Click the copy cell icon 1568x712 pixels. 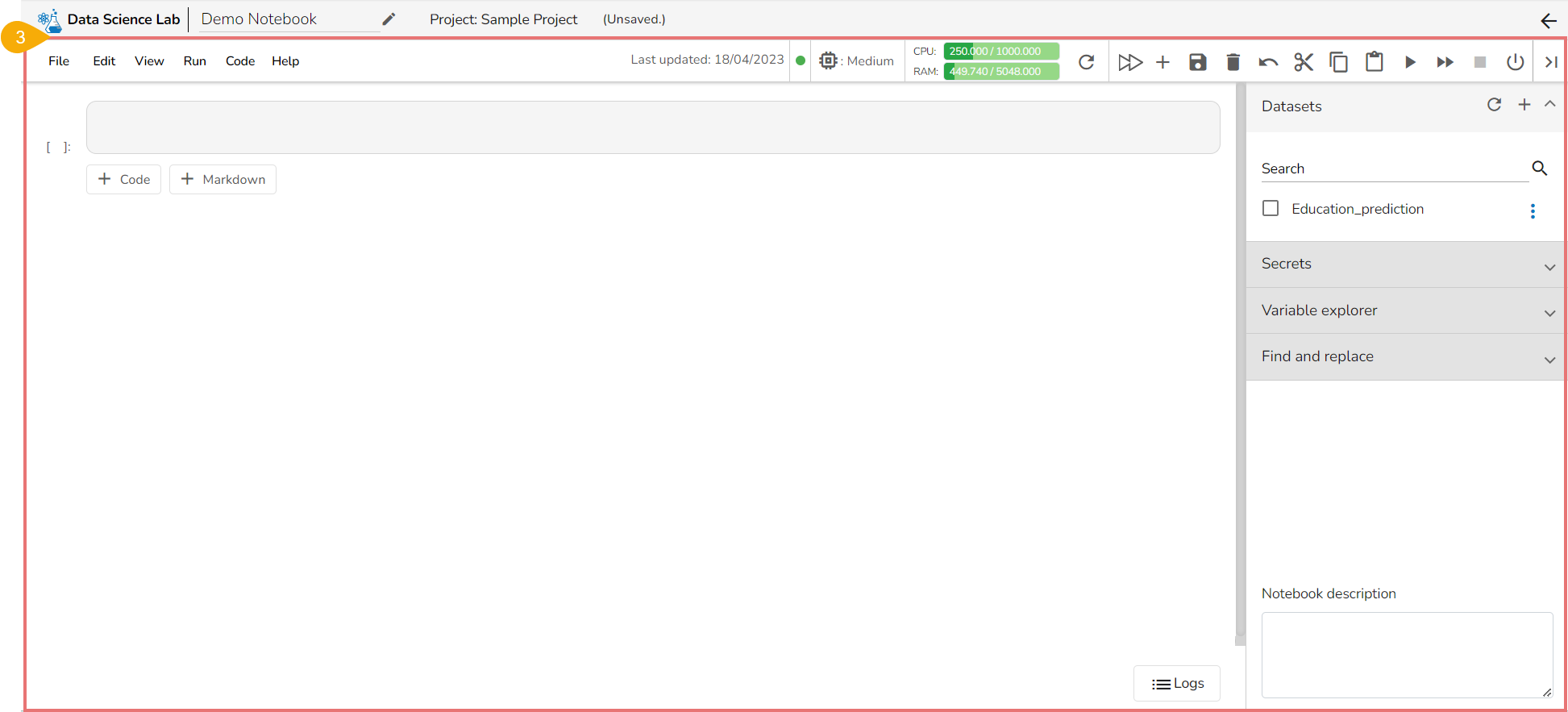pos(1338,62)
